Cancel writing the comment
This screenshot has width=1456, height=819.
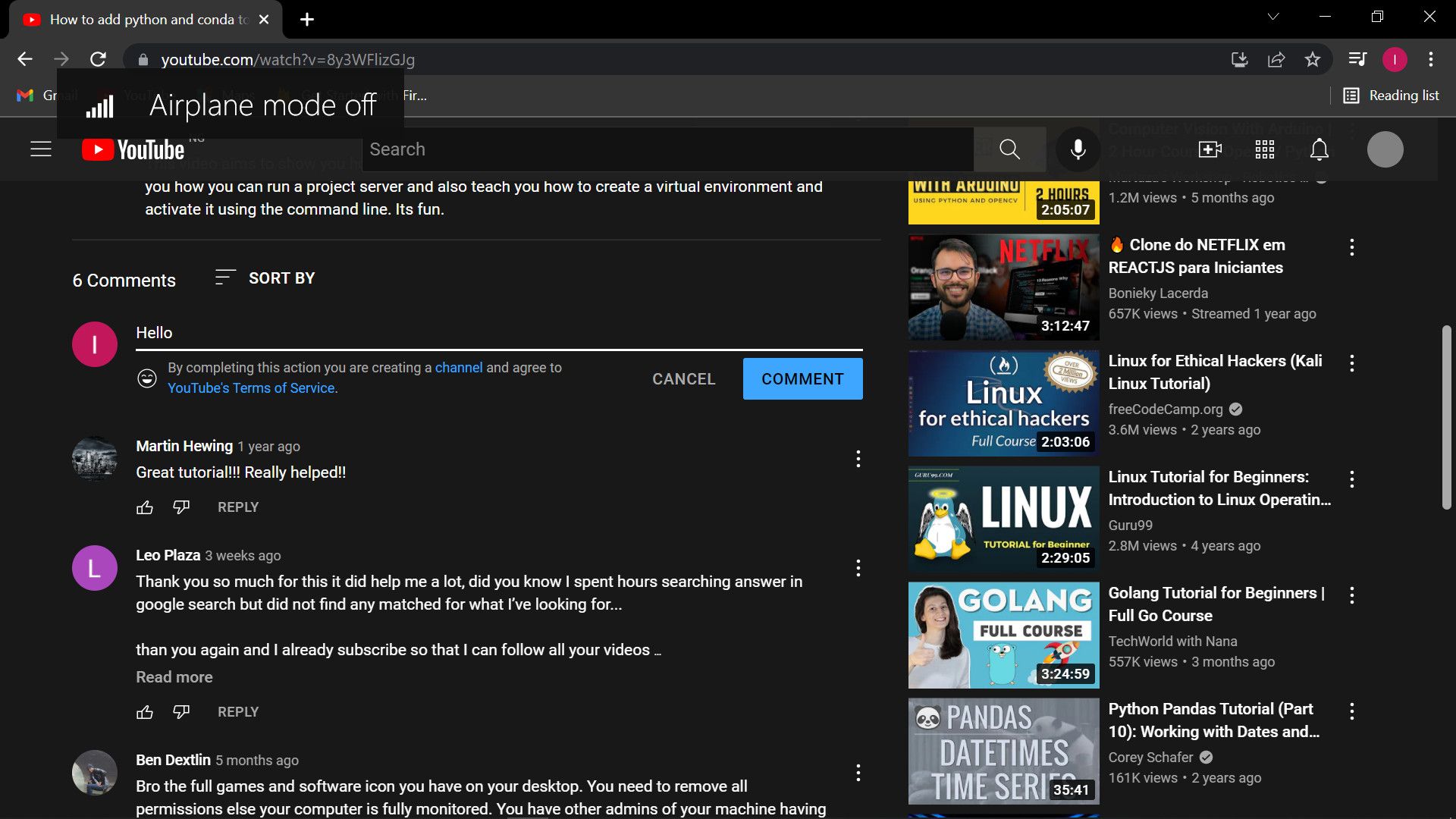coord(683,378)
